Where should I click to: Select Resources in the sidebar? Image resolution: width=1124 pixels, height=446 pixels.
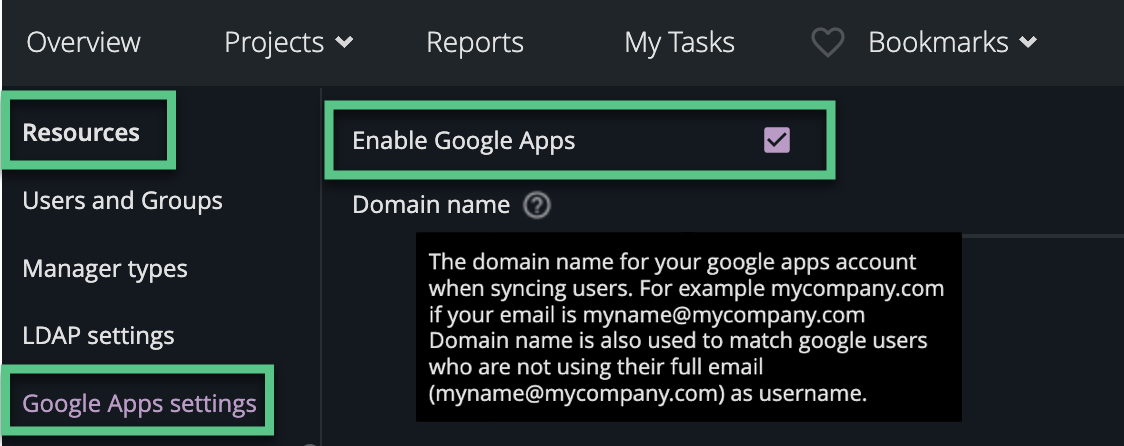[81, 132]
